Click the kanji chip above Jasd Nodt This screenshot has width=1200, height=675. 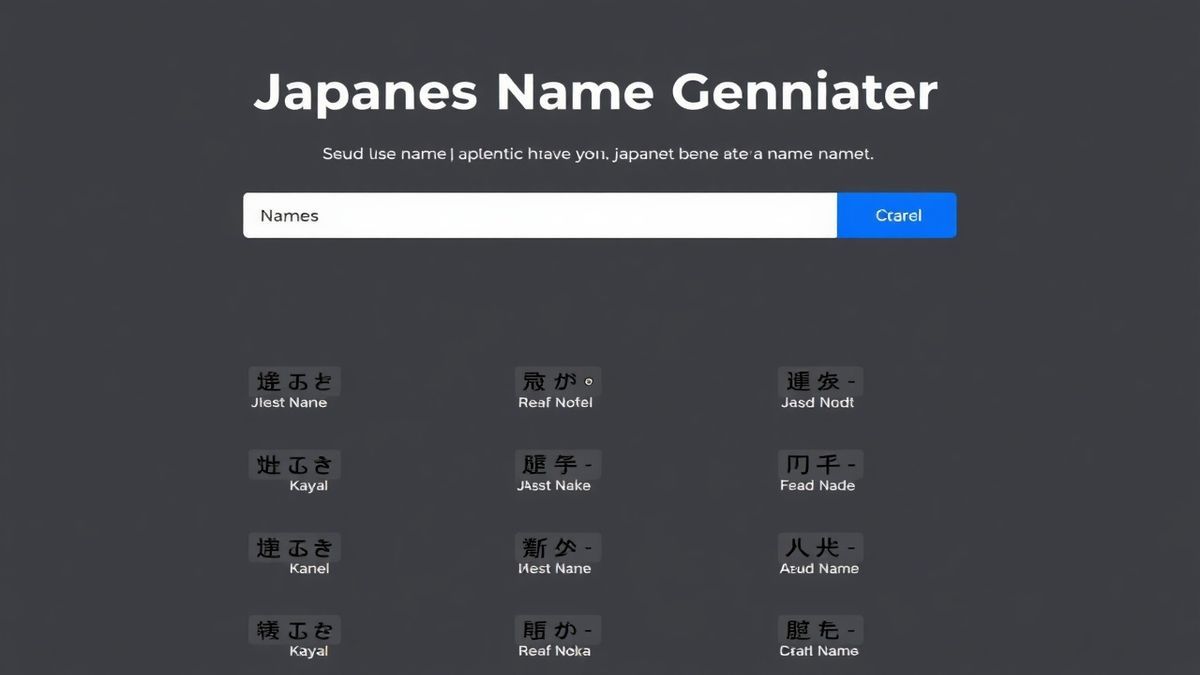820,381
